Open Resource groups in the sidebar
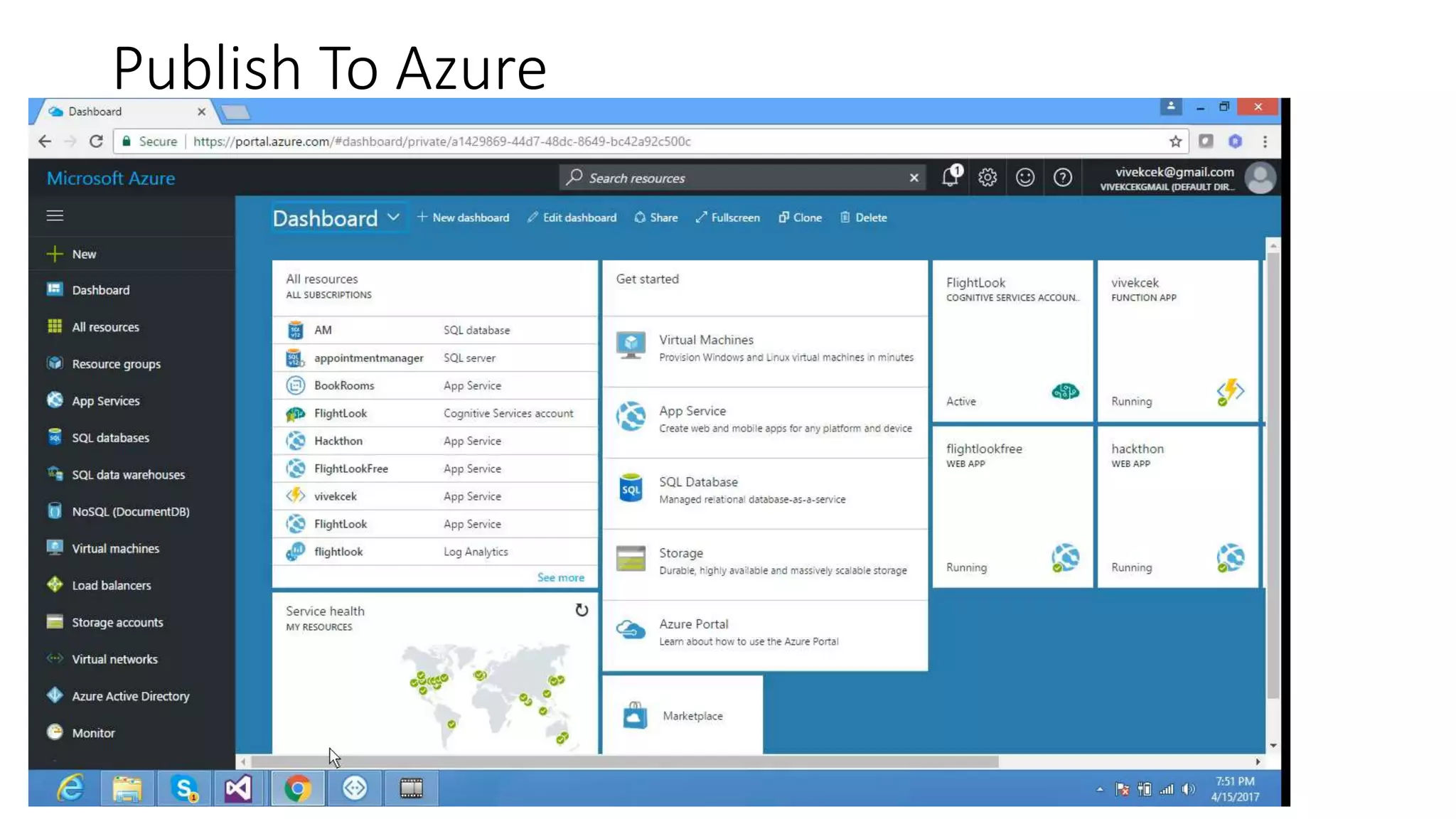 point(132,364)
